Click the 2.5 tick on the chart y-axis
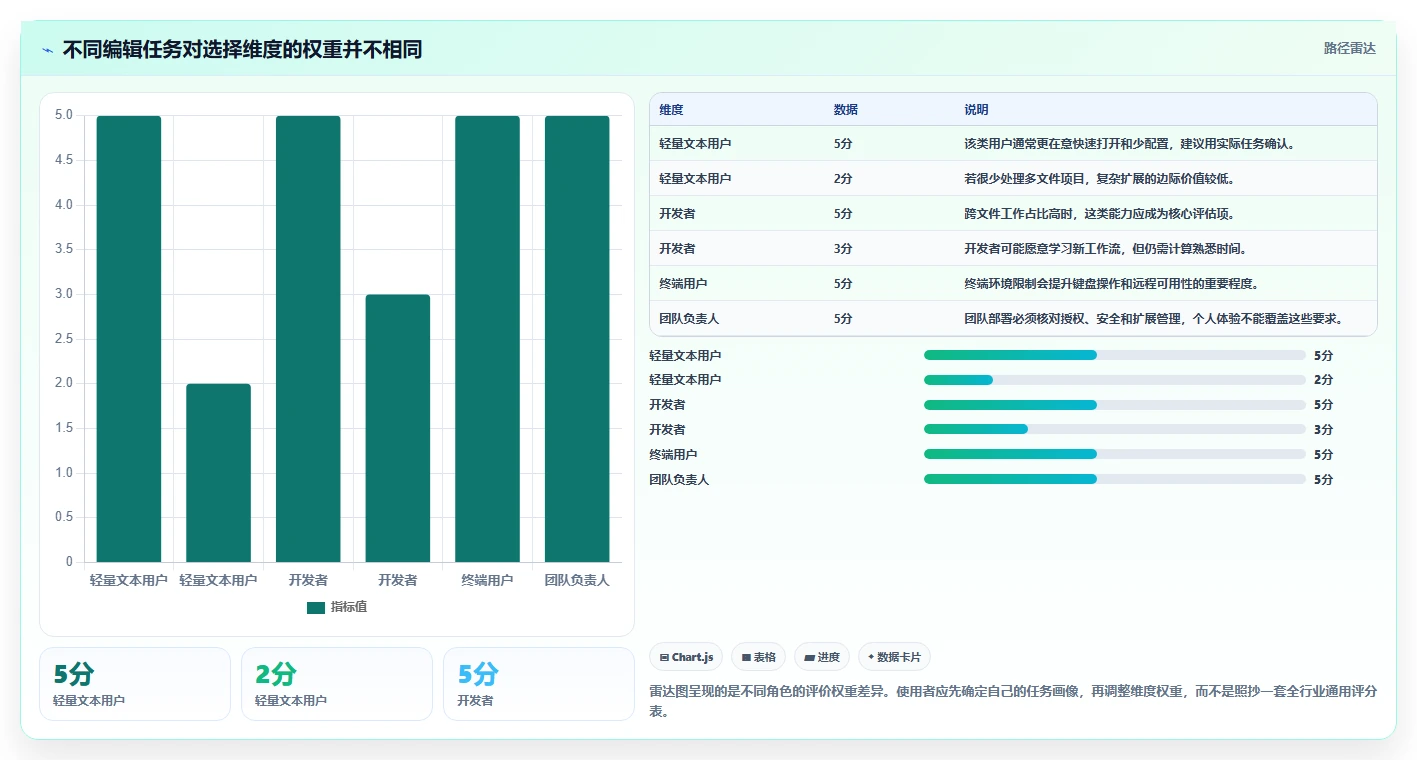This screenshot has height=760, width=1417. tap(63, 339)
